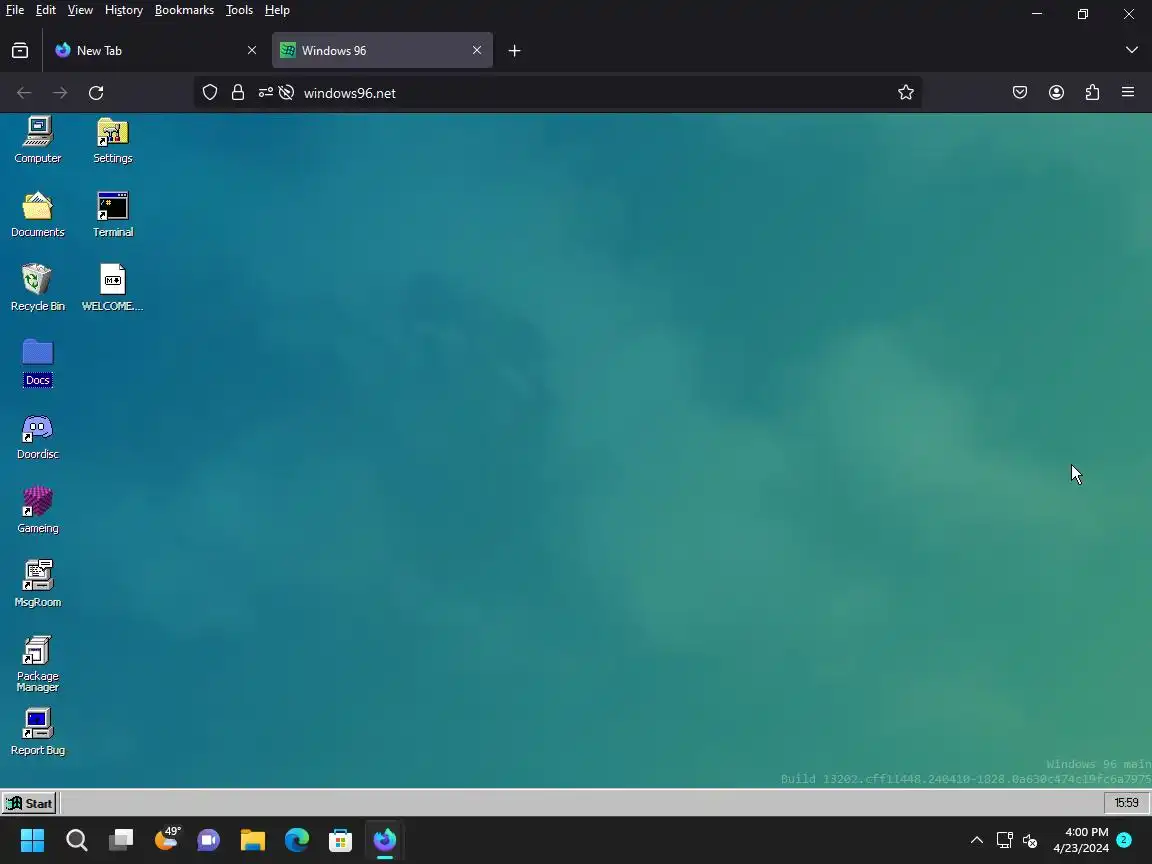Open the network status tray icon
This screenshot has height=864, width=1152.
pos(1004,840)
